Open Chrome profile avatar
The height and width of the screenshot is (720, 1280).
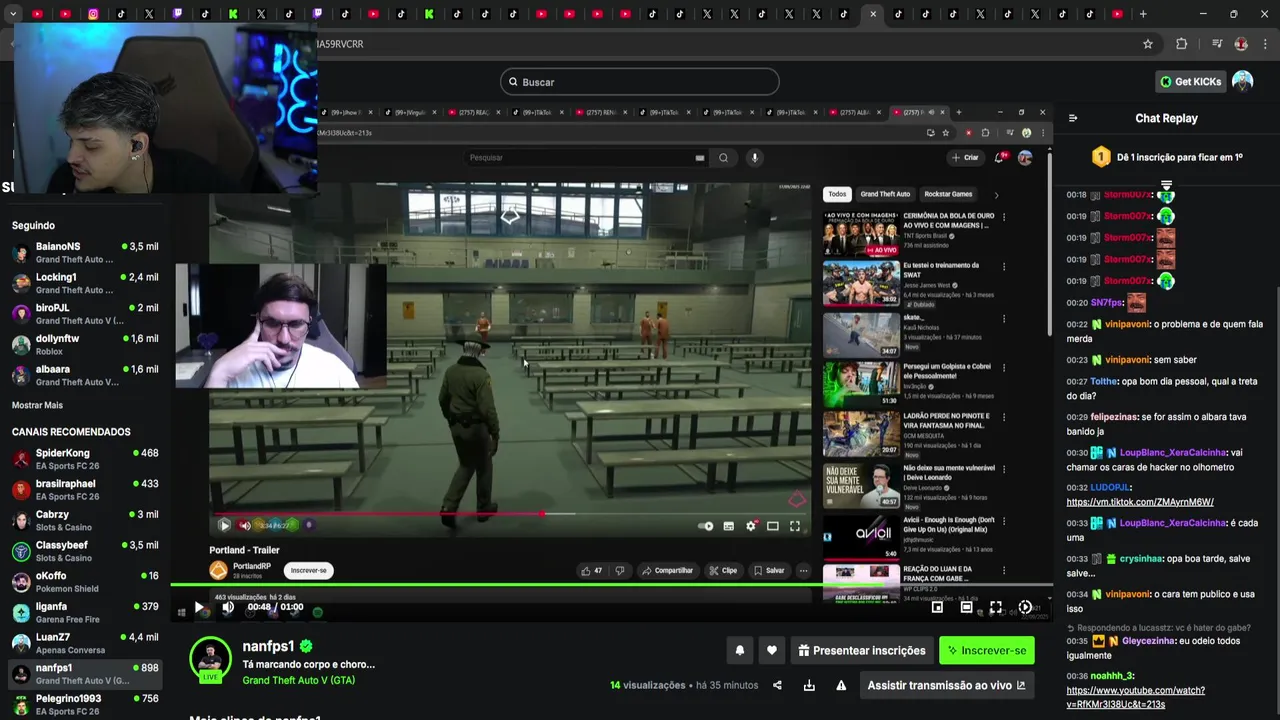pyautogui.click(x=1241, y=44)
